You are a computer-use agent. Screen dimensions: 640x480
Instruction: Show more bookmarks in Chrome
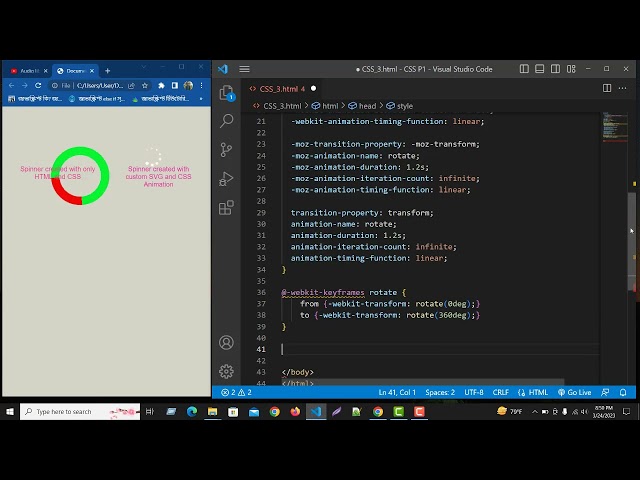tap(201, 99)
